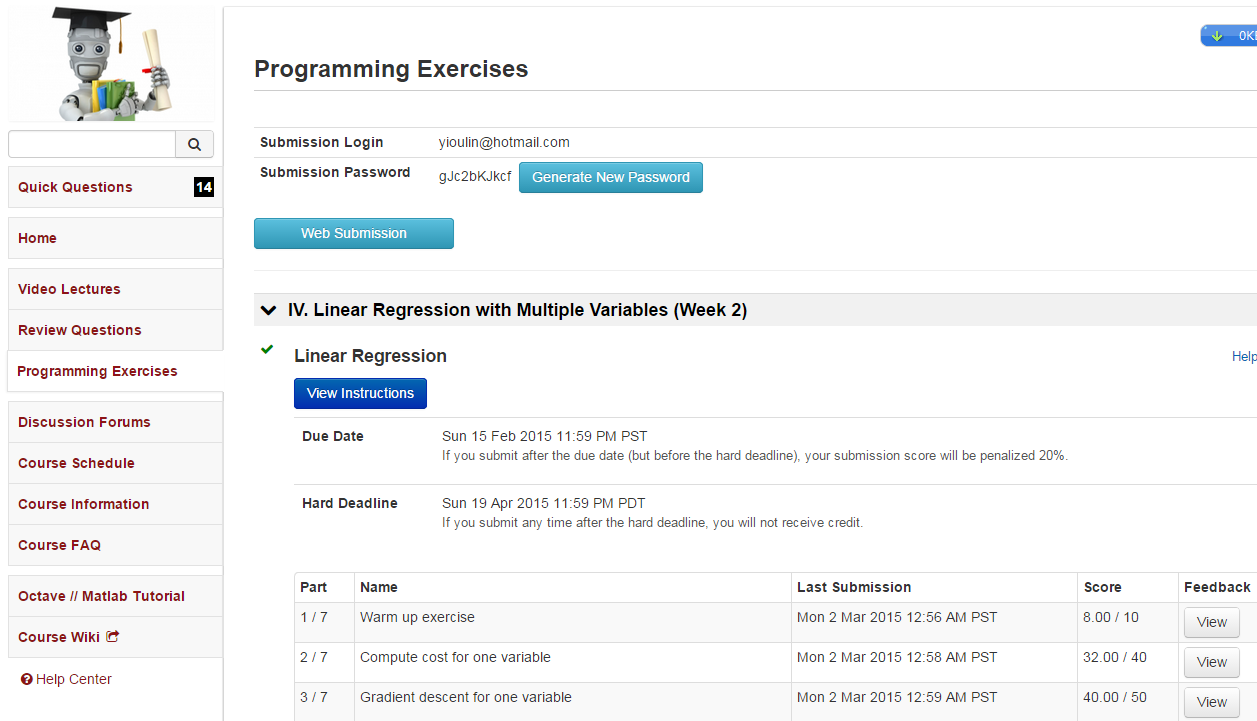The height and width of the screenshot is (721, 1257).
Task: View feedback for Compute cost for one variable
Action: click(x=1211, y=662)
